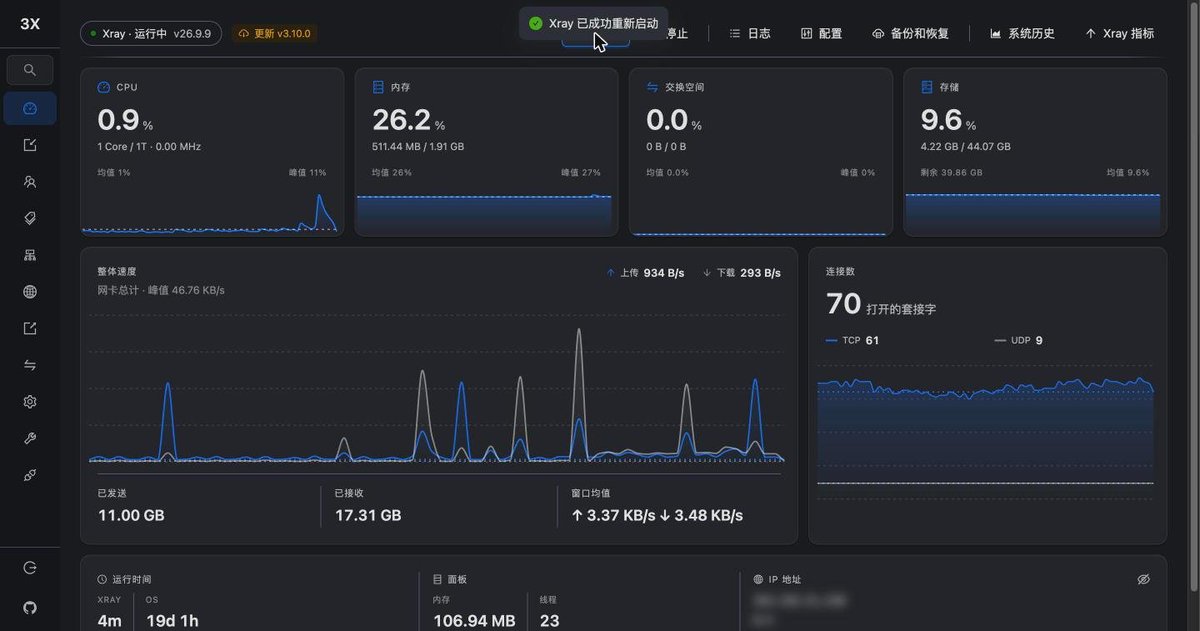Click the 更新 v3.10.0 update badge
Viewport: 1200px width, 631px height.
click(275, 34)
